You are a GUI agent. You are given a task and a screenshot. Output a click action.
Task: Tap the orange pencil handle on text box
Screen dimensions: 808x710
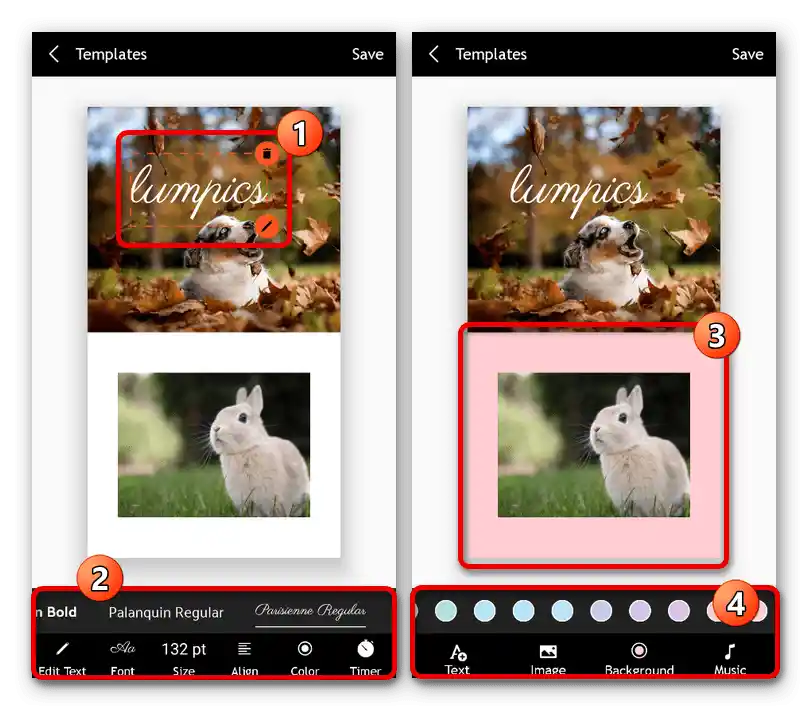pyautogui.click(x=266, y=226)
